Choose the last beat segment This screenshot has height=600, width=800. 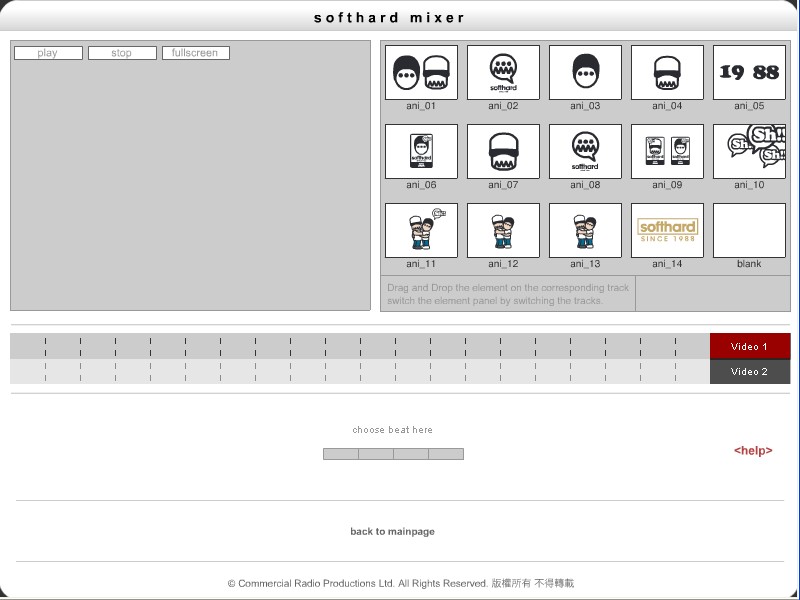point(446,454)
